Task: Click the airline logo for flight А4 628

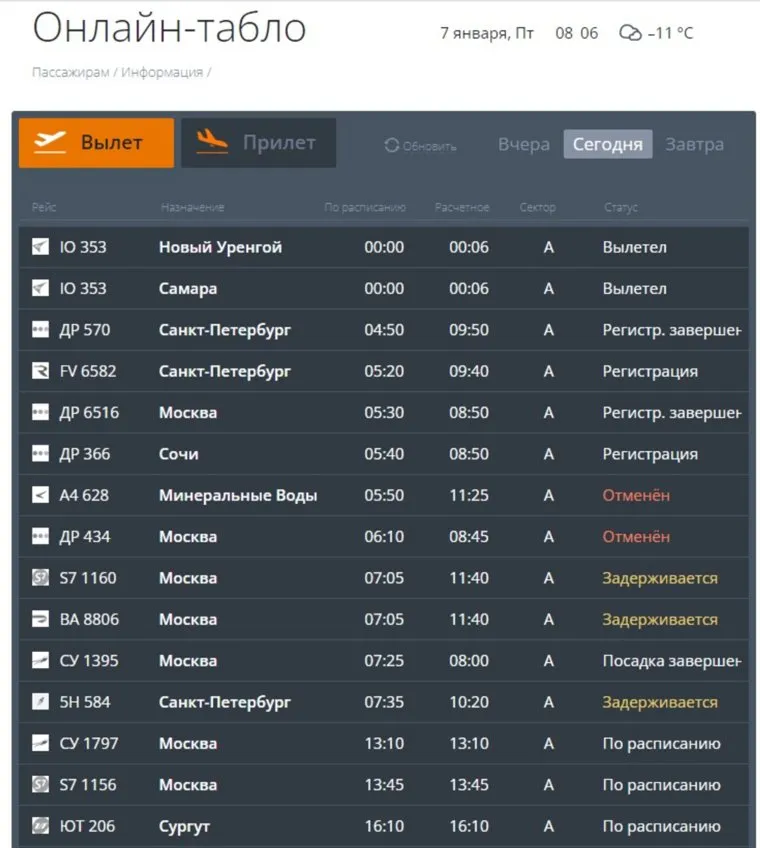Action: 40,495
